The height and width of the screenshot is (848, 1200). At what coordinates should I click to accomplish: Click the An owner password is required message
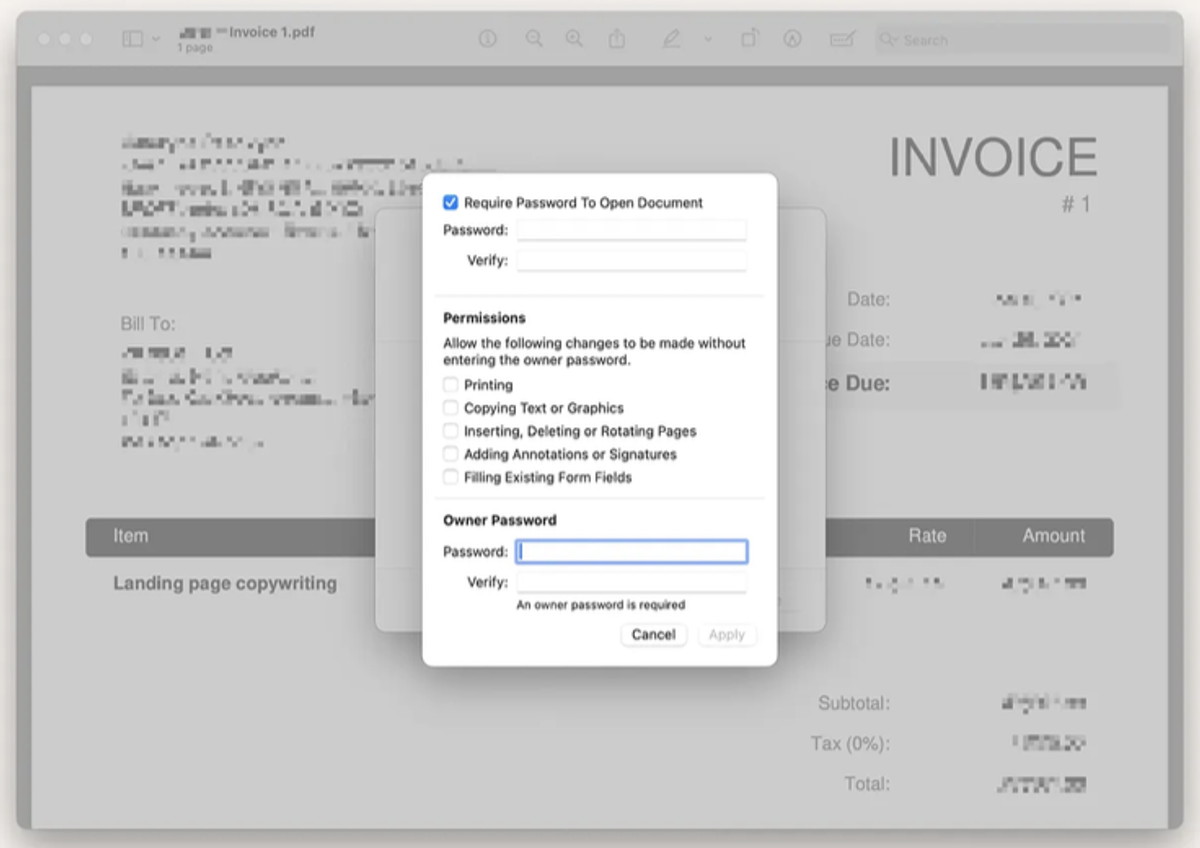coord(601,605)
